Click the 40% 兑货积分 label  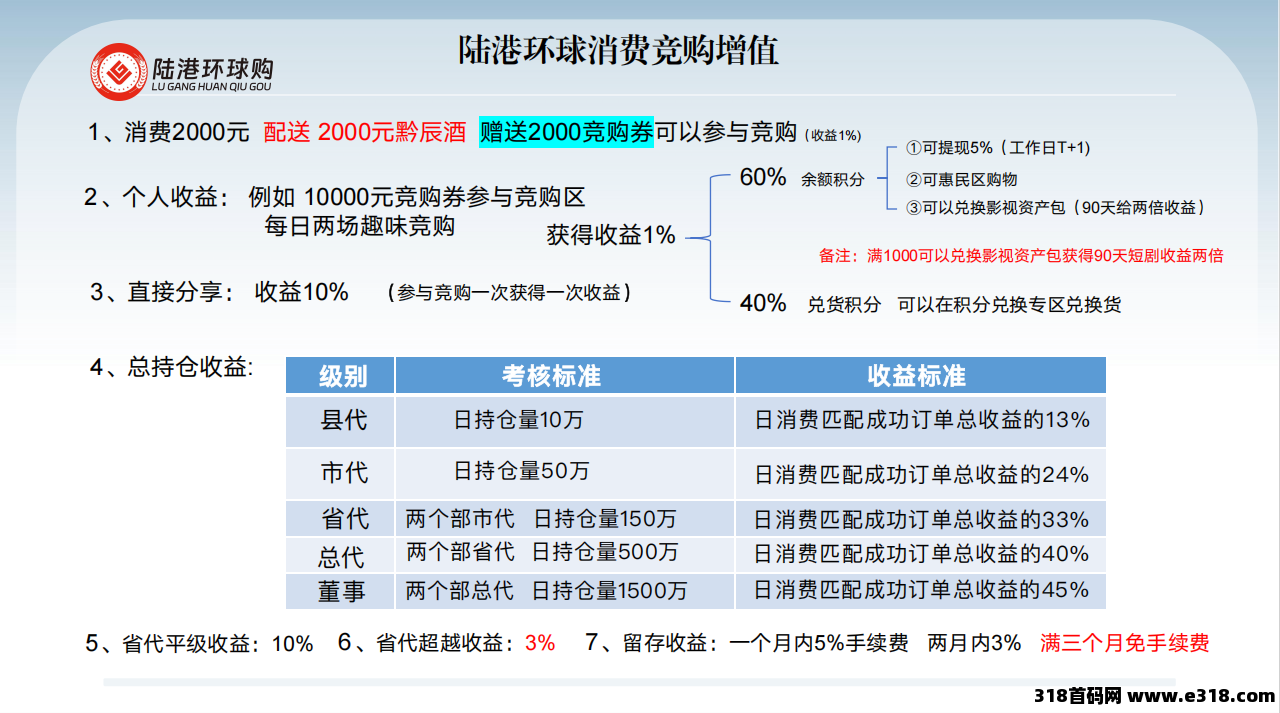[810, 304]
